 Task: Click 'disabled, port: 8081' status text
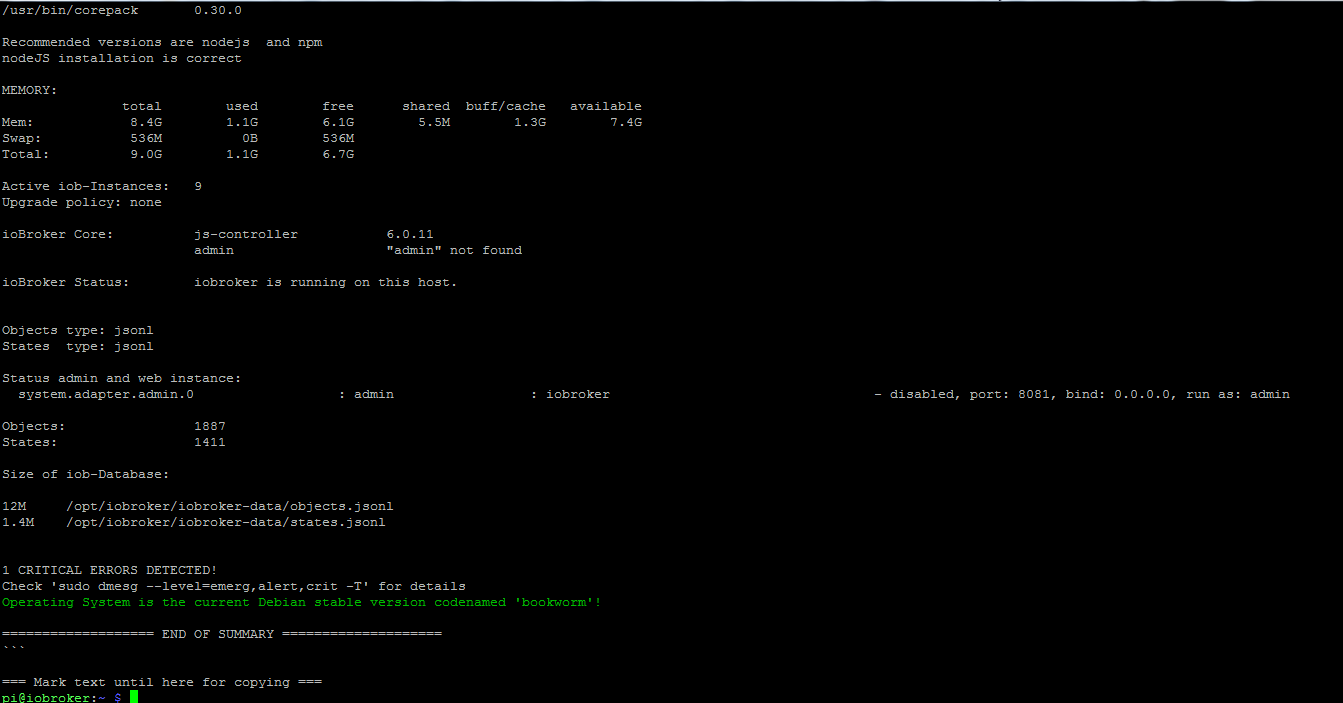point(970,394)
